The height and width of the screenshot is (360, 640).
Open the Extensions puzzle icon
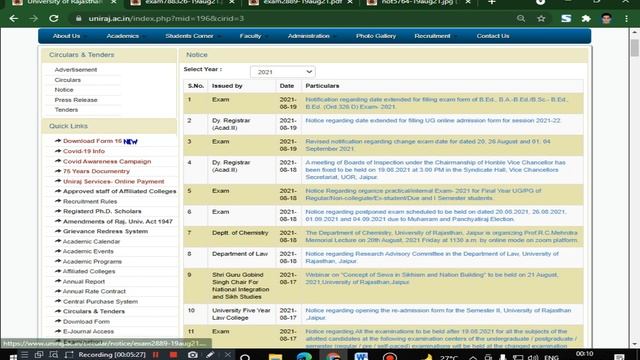click(586, 19)
